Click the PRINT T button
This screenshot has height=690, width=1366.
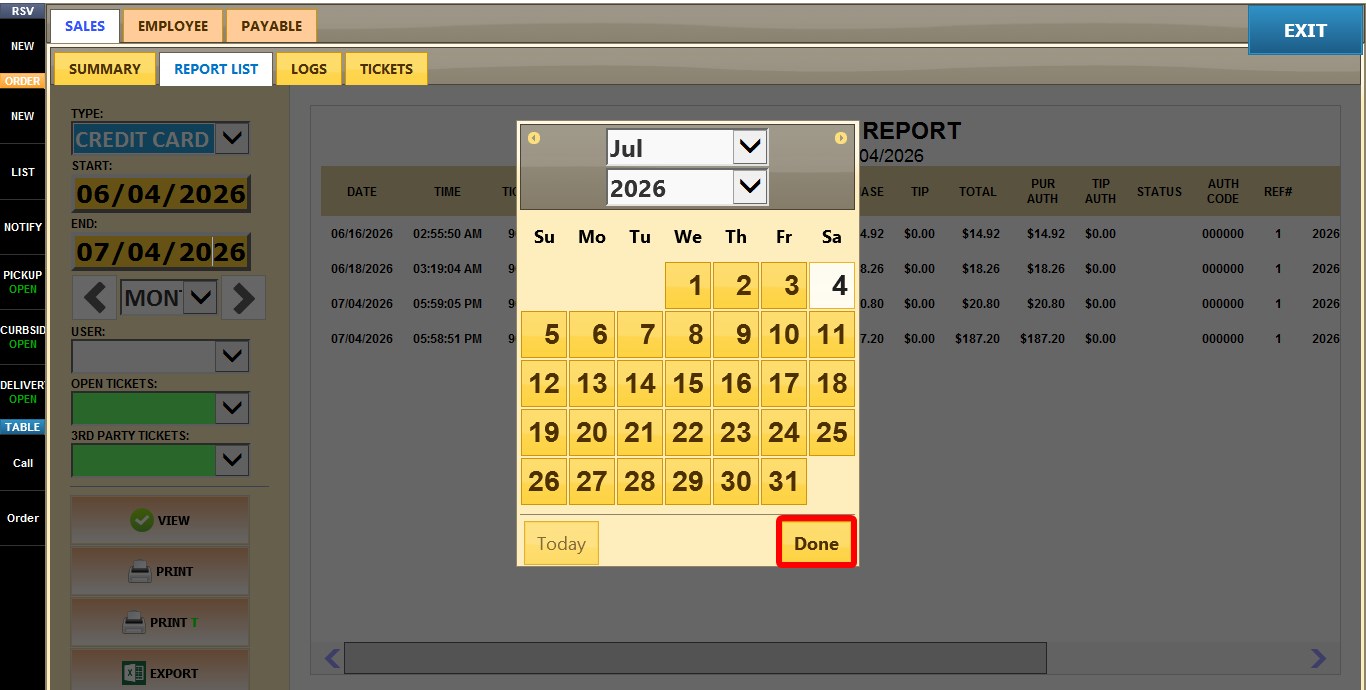[x=160, y=622]
